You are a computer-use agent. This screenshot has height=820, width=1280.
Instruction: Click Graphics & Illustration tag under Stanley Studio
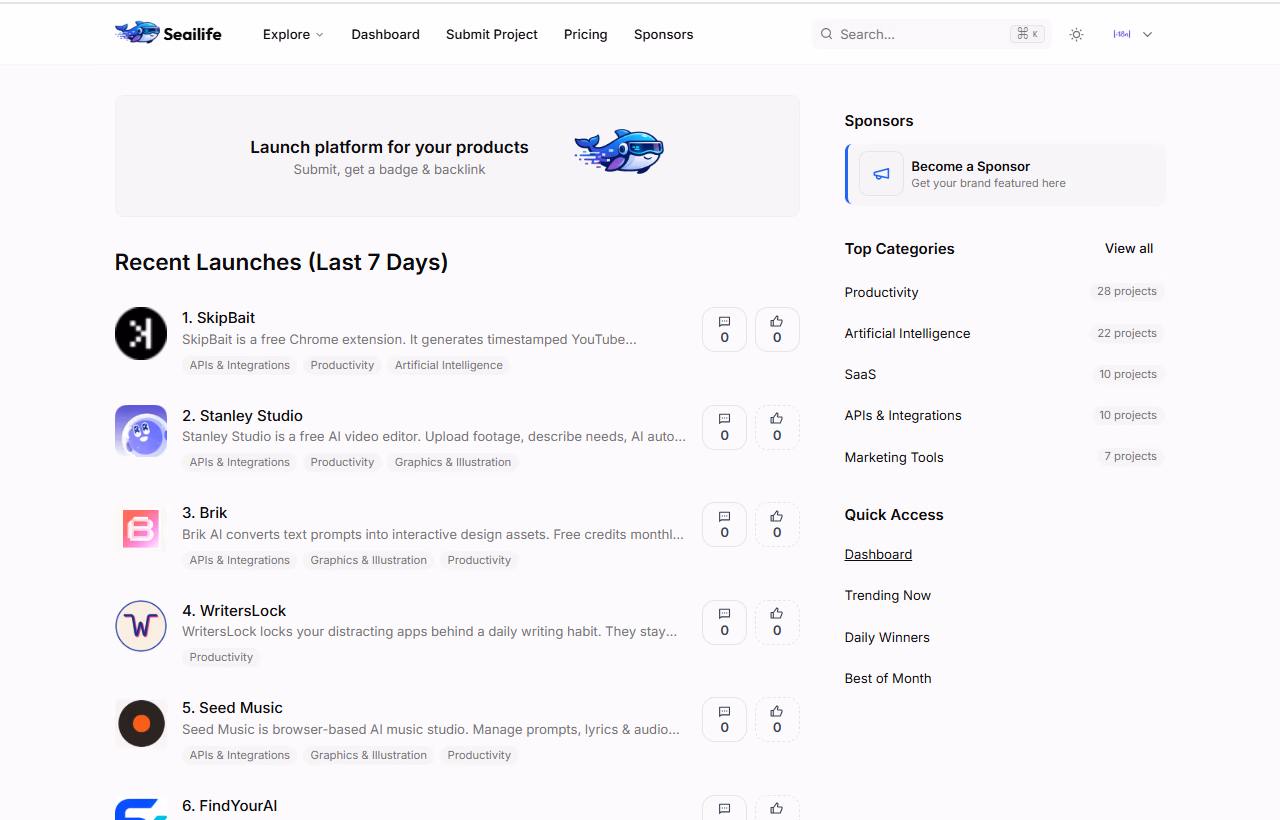point(453,462)
